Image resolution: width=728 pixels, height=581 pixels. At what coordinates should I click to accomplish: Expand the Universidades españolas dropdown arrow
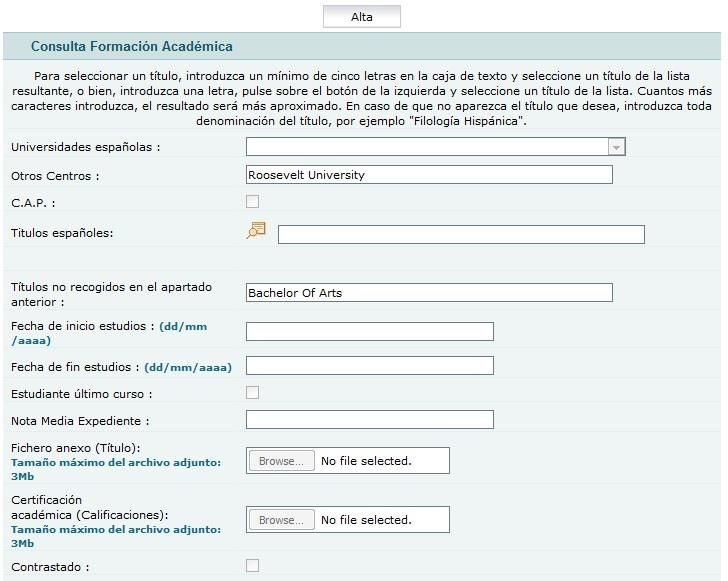click(616, 147)
